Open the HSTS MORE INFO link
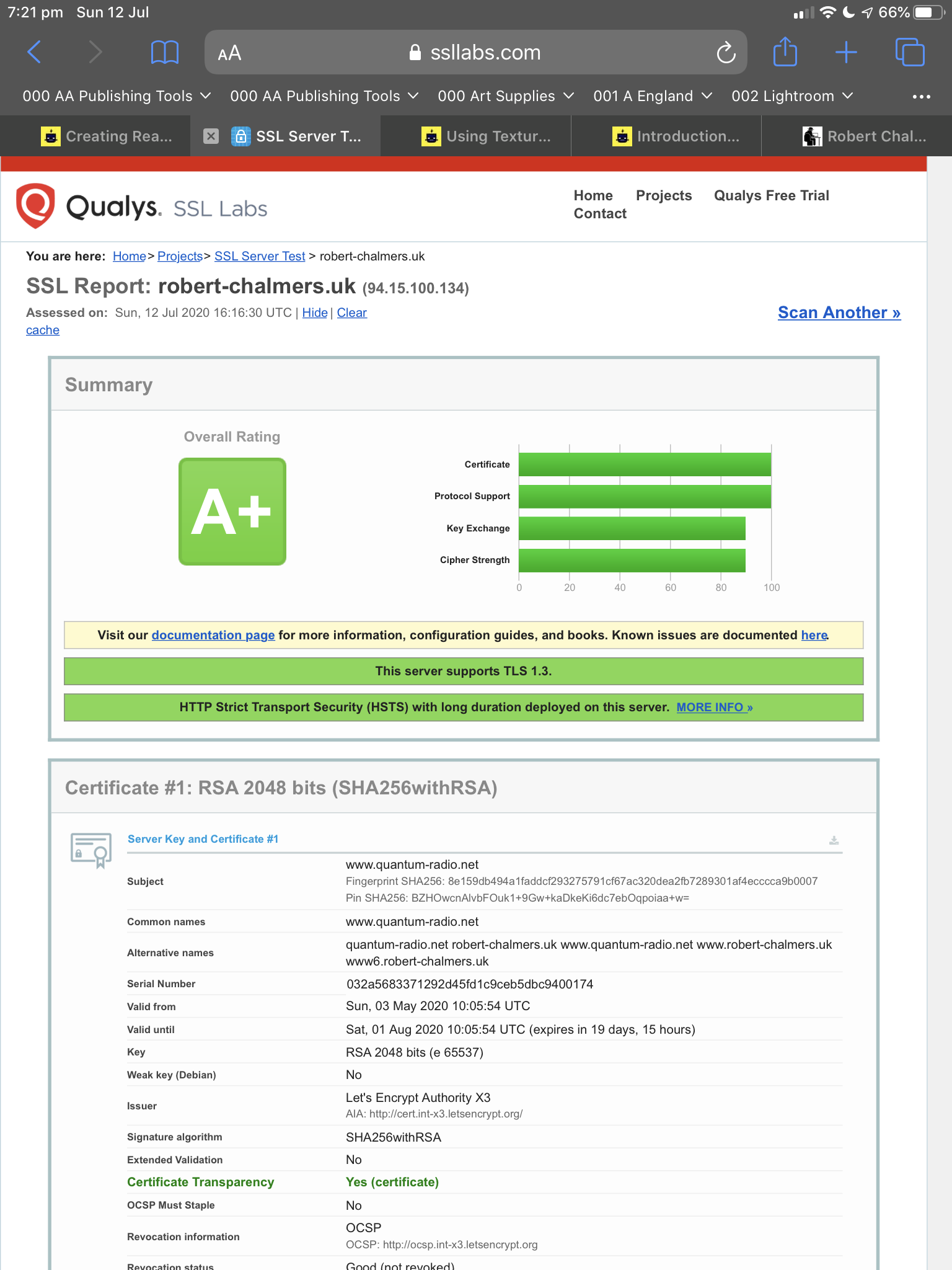Screen dimensions: 952x1270 click(x=715, y=707)
